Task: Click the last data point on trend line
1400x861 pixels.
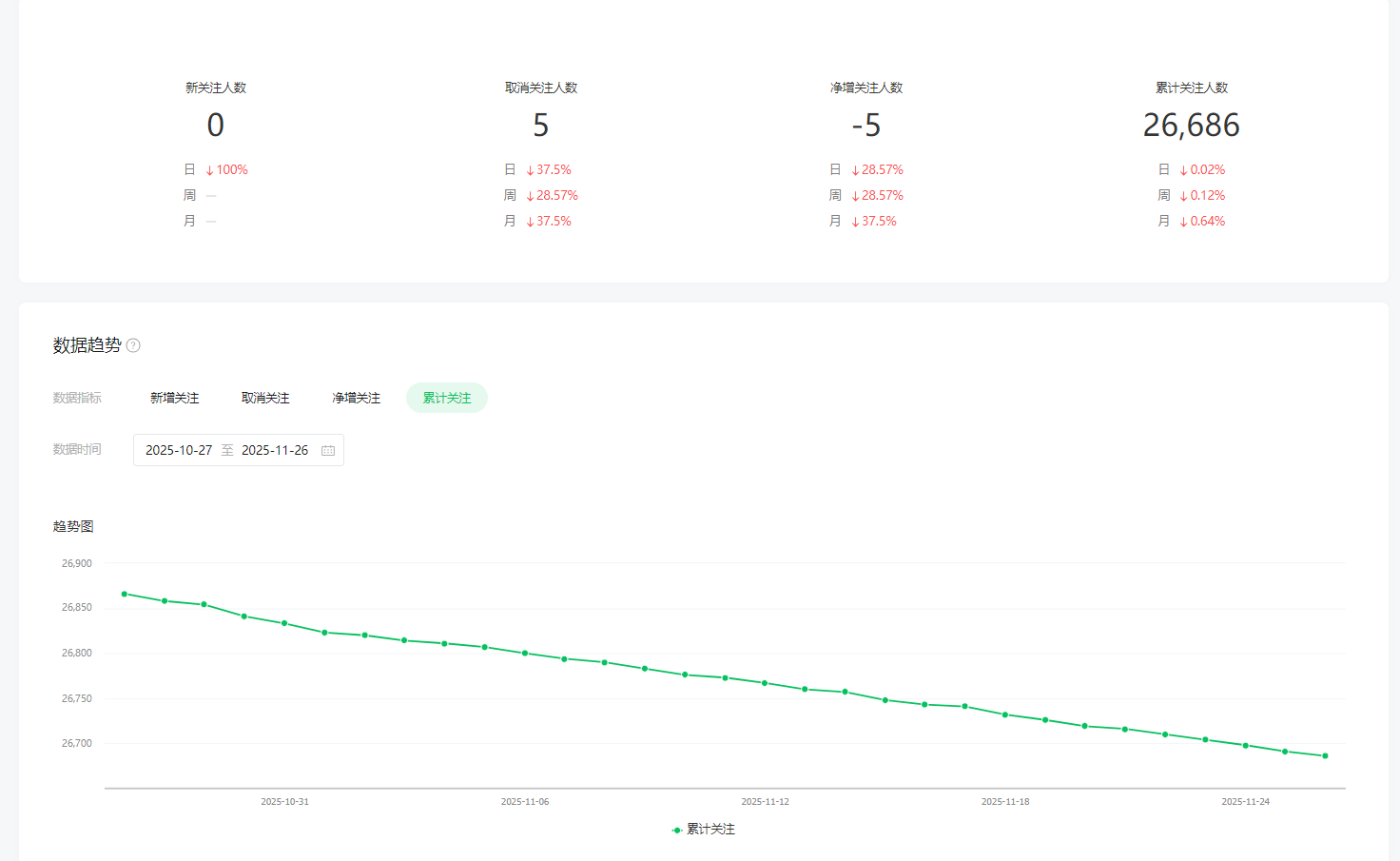Action: [1325, 756]
